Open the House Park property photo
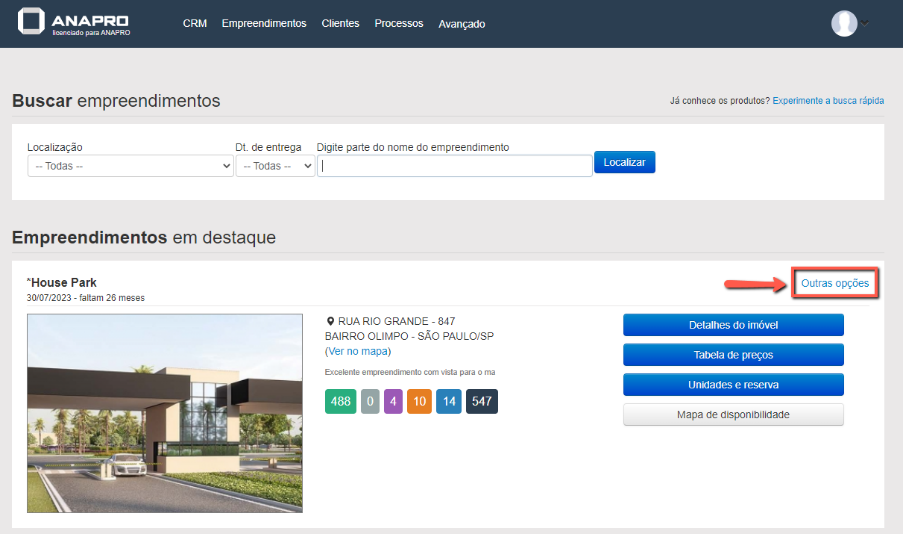The image size is (903, 534). pyautogui.click(x=165, y=413)
